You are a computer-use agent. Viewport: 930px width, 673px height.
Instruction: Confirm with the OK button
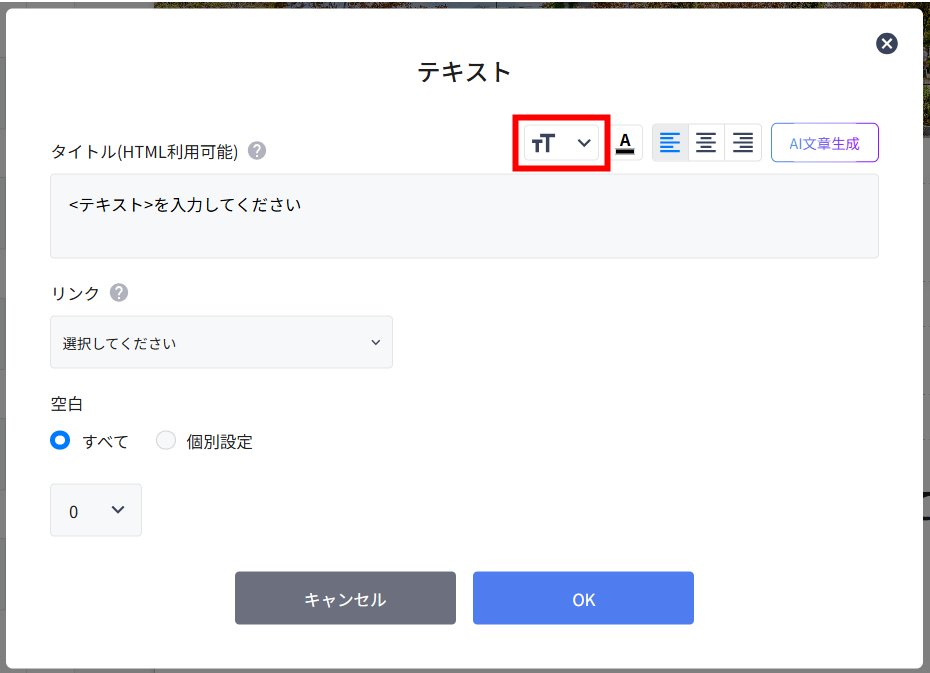click(x=583, y=598)
